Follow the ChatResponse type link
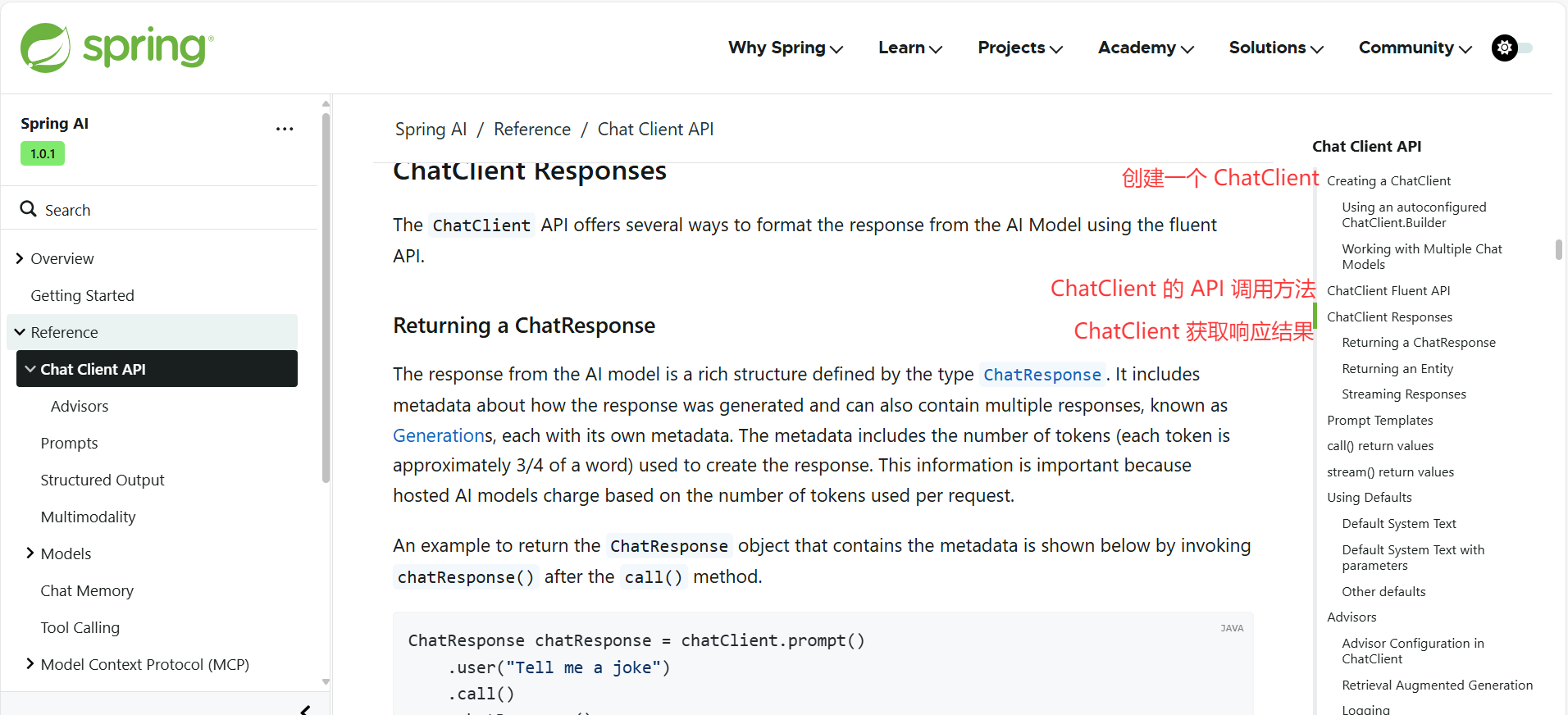This screenshot has width=1568, height=715. (x=1042, y=375)
